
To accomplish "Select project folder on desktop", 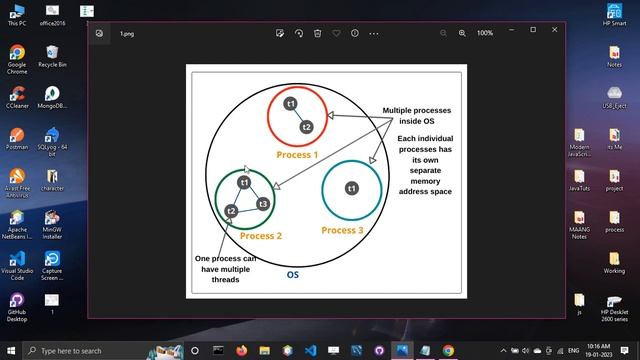I will [614, 180].
